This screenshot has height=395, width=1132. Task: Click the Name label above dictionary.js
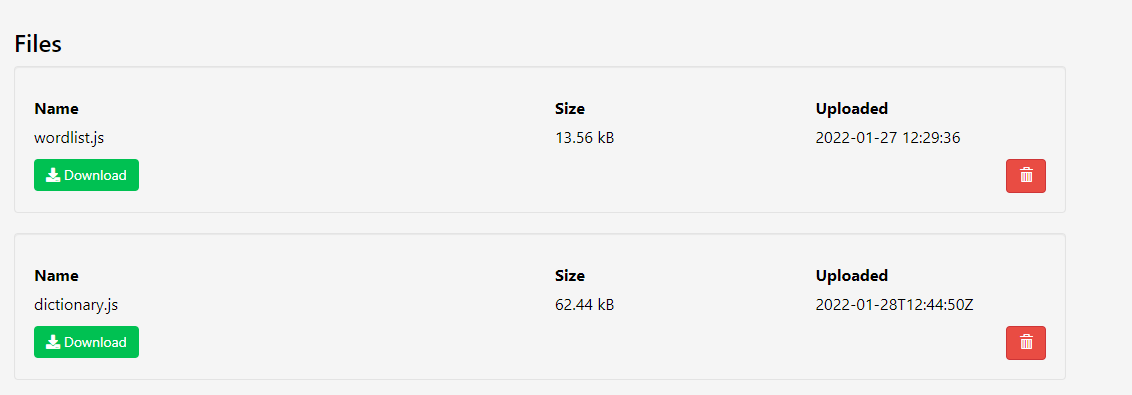(x=56, y=276)
